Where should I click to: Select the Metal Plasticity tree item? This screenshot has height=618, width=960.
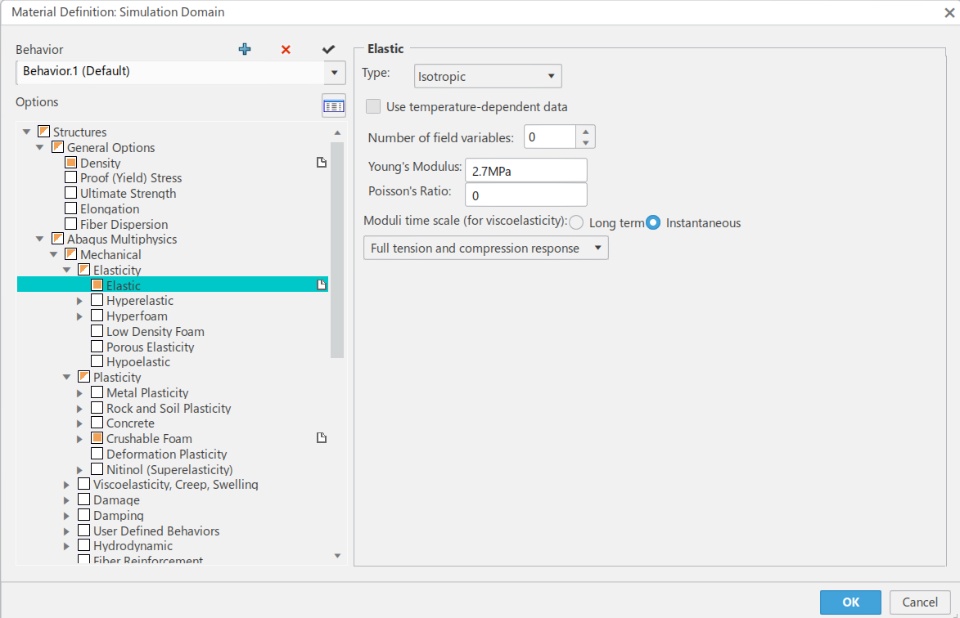147,393
